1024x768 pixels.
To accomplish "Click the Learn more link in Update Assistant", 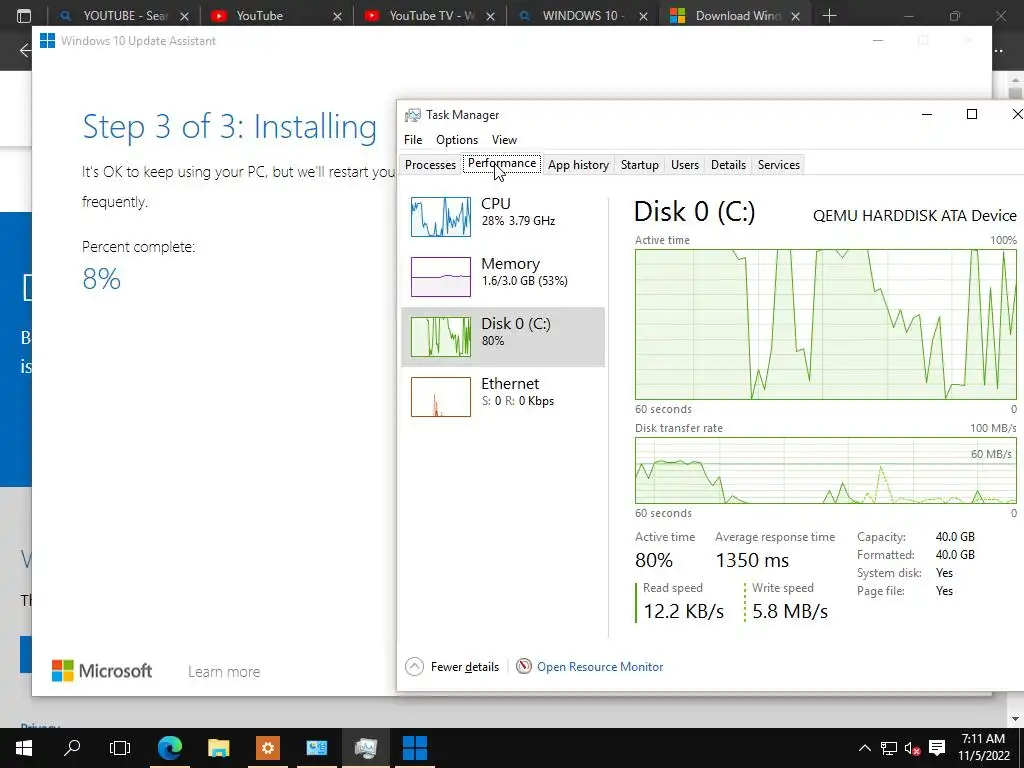I will click(x=224, y=671).
